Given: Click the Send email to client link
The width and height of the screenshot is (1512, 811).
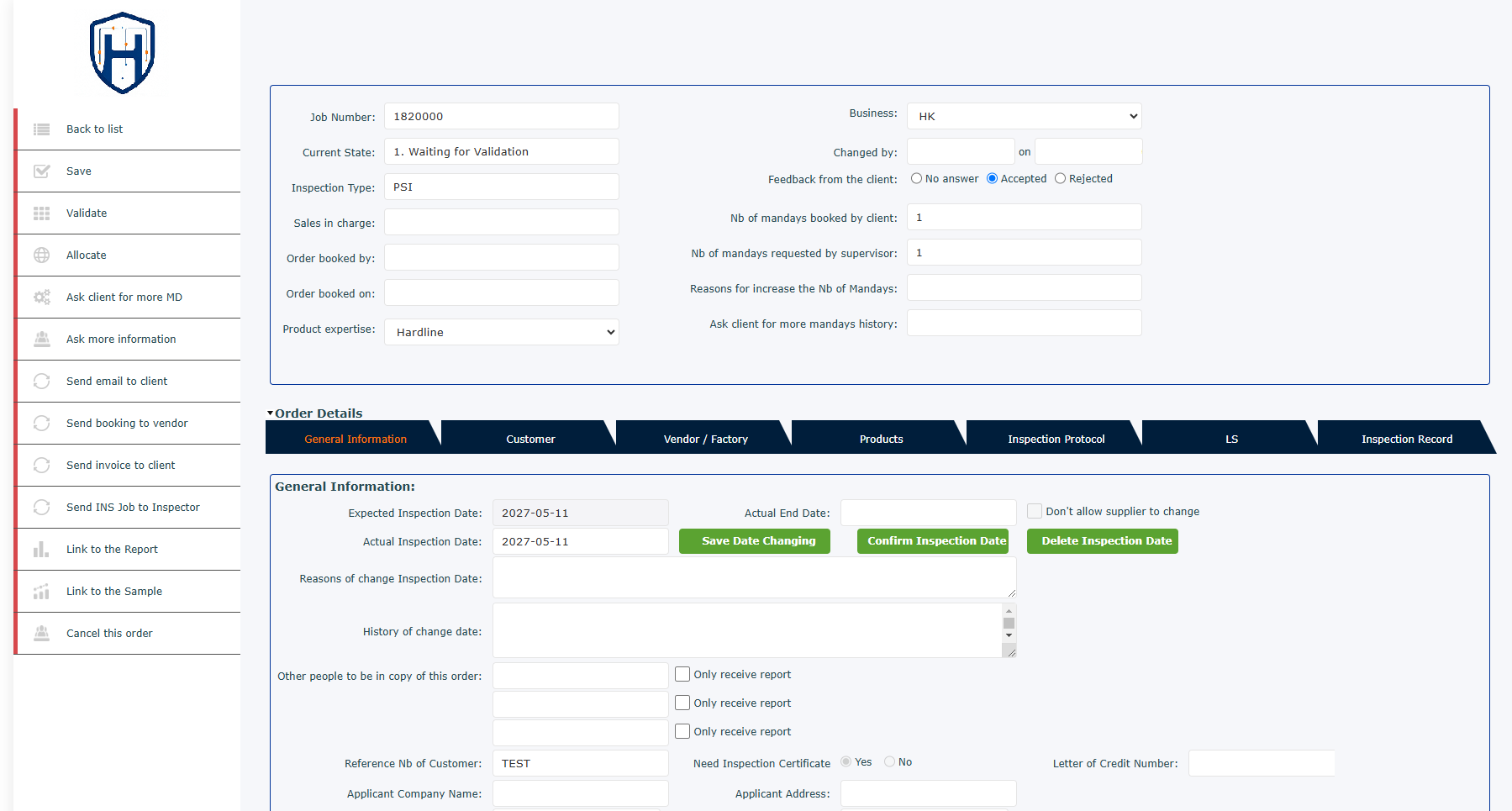Looking at the screenshot, I should [x=117, y=382].
